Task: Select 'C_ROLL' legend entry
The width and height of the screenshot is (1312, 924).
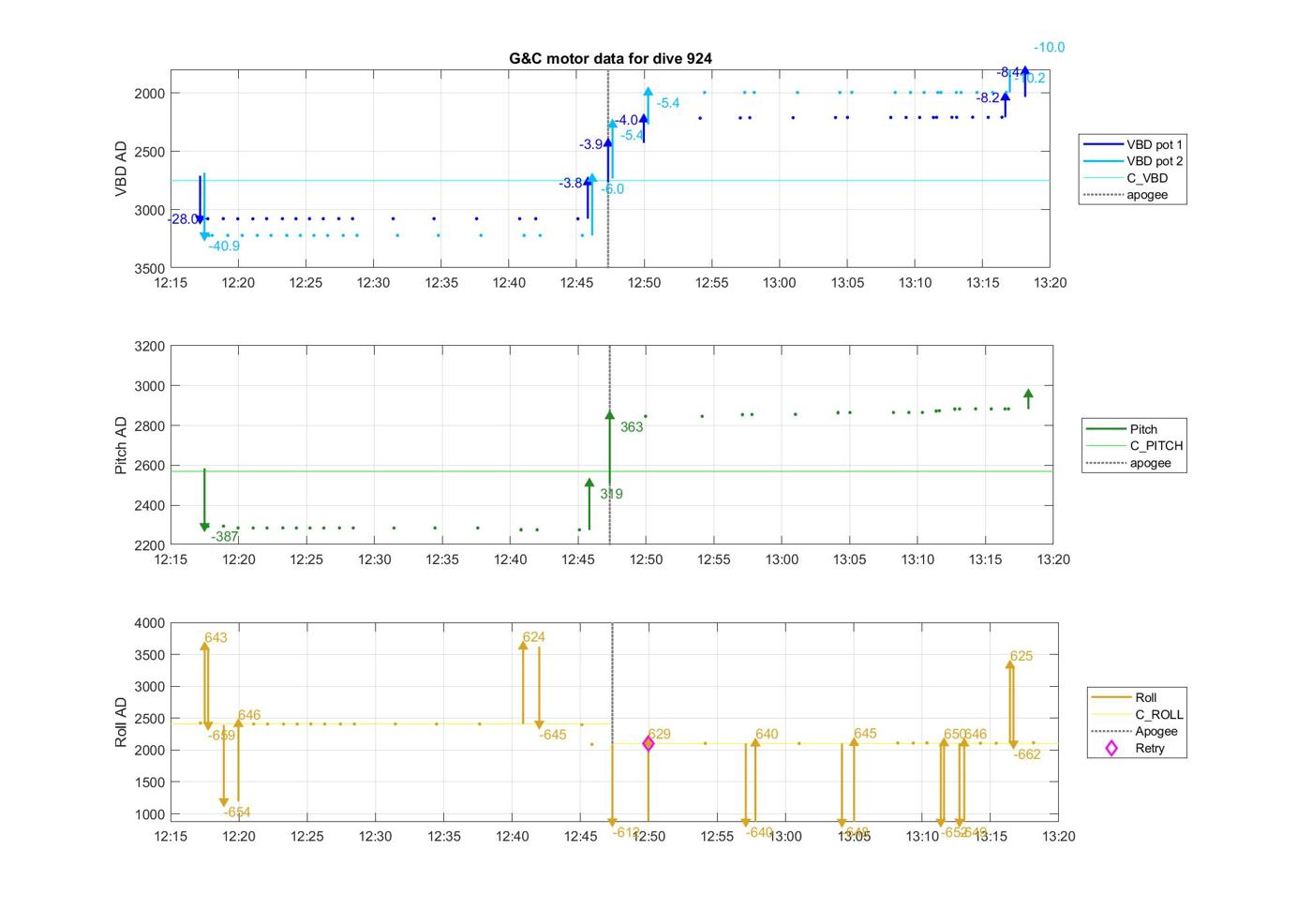Action: click(1138, 714)
